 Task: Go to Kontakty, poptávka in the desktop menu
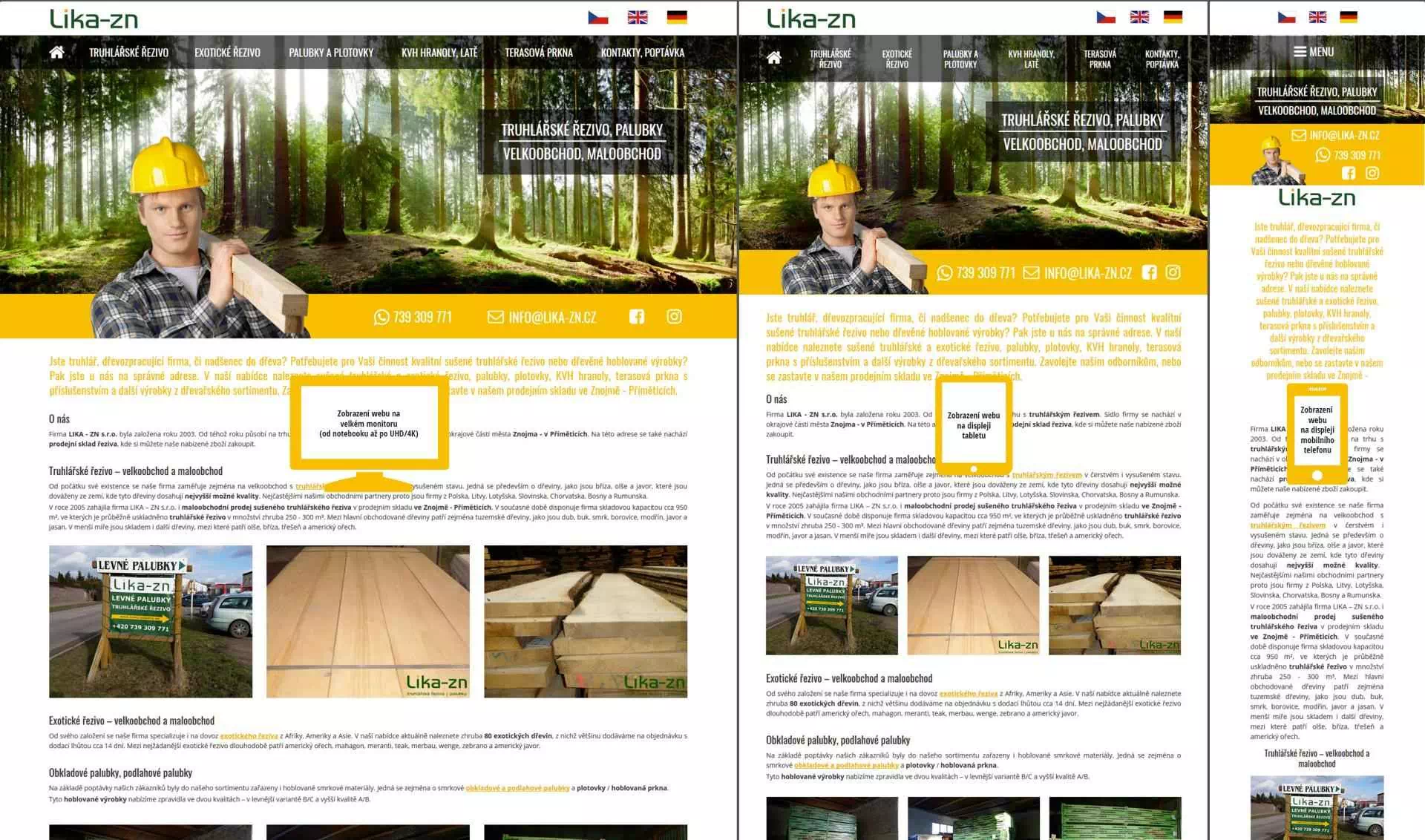click(643, 53)
